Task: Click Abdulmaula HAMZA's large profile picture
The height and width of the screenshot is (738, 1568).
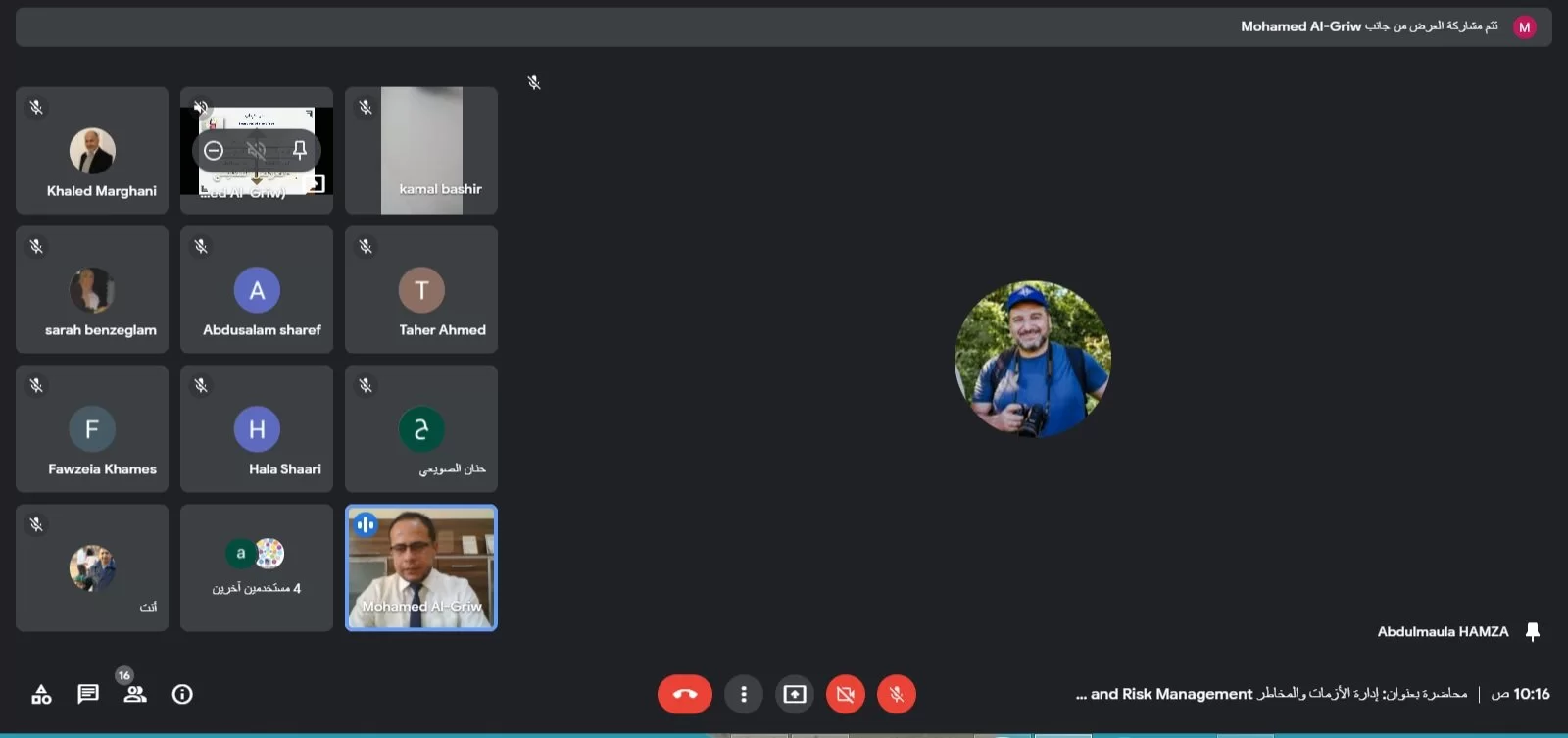Action: [1032, 359]
